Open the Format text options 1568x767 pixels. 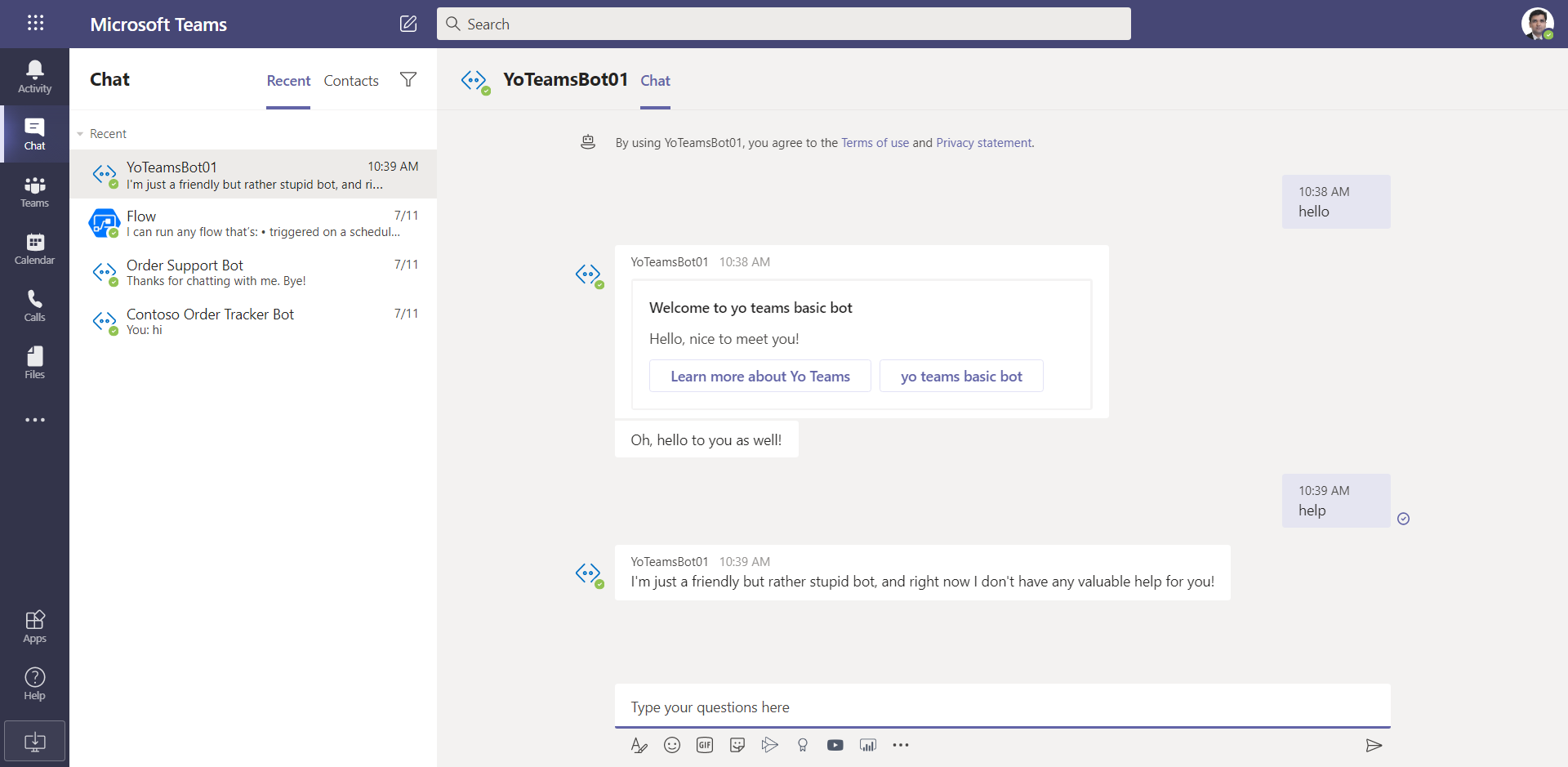click(x=639, y=745)
